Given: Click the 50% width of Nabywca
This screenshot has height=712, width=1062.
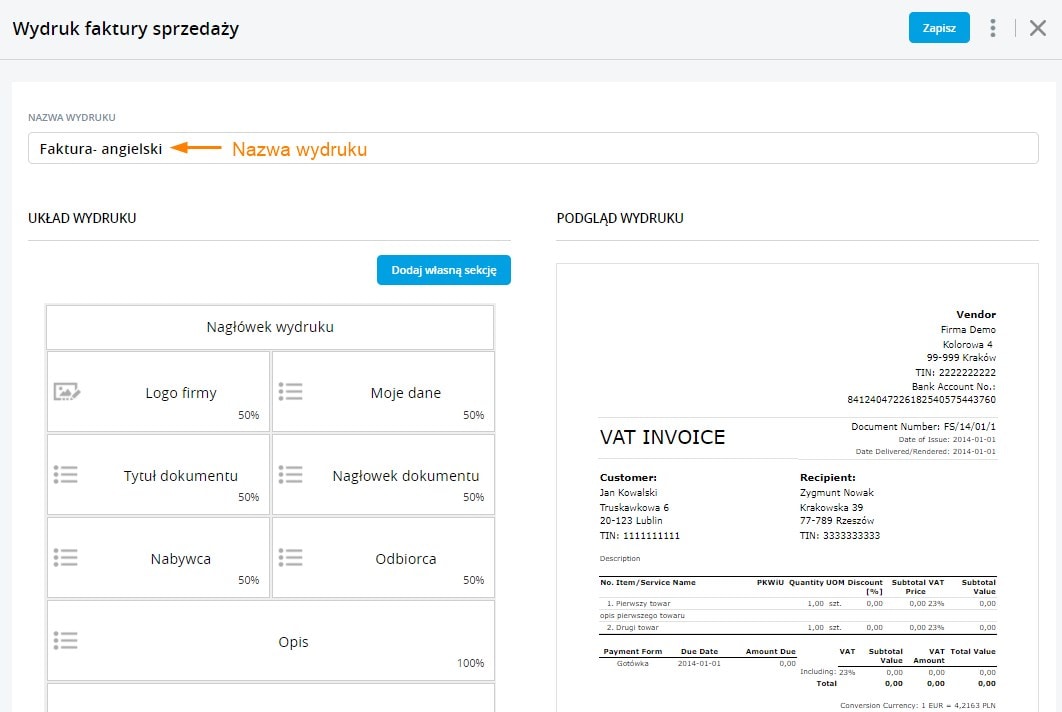Looking at the screenshot, I should (249, 580).
